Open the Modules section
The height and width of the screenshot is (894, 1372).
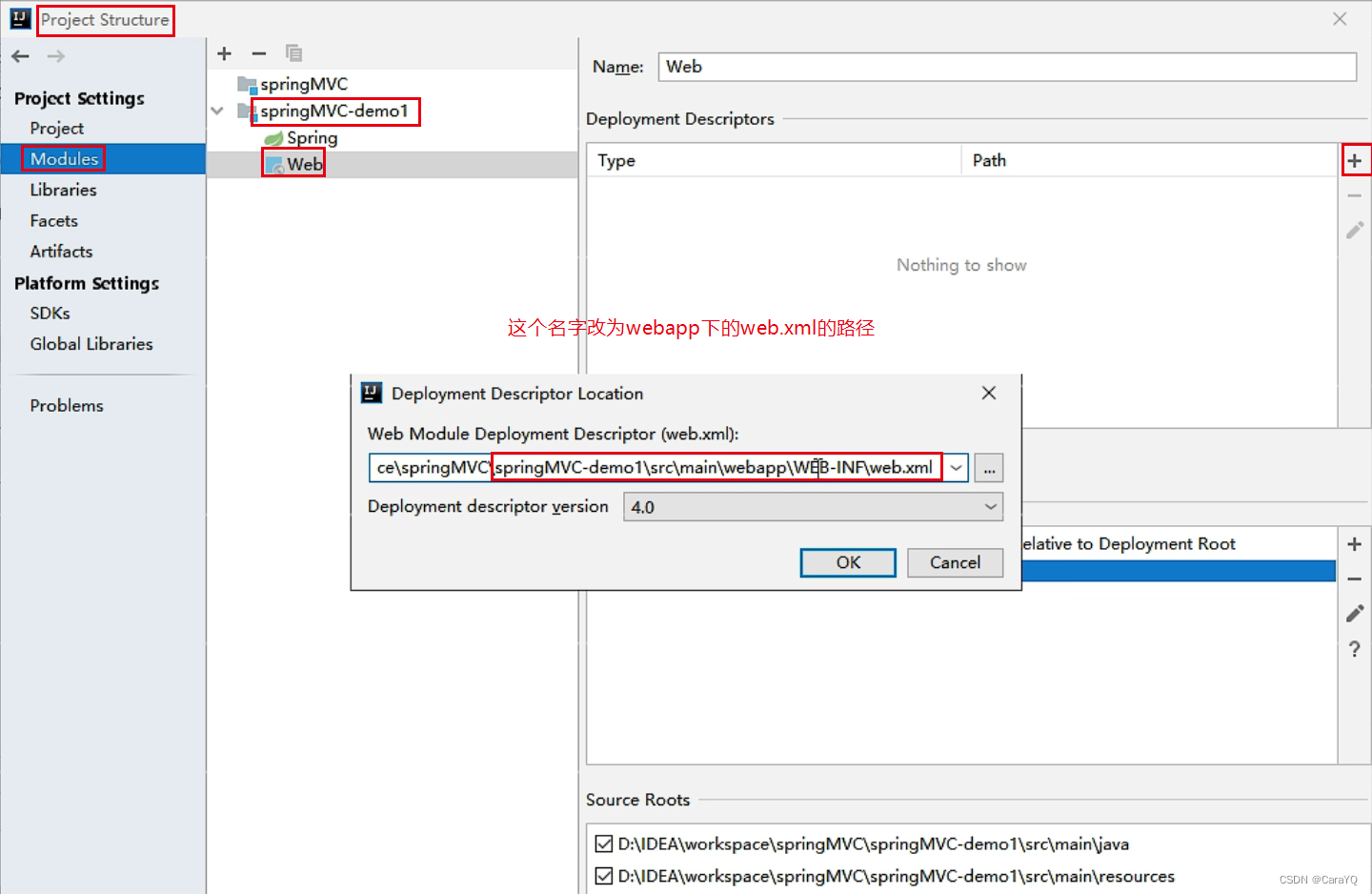point(64,159)
